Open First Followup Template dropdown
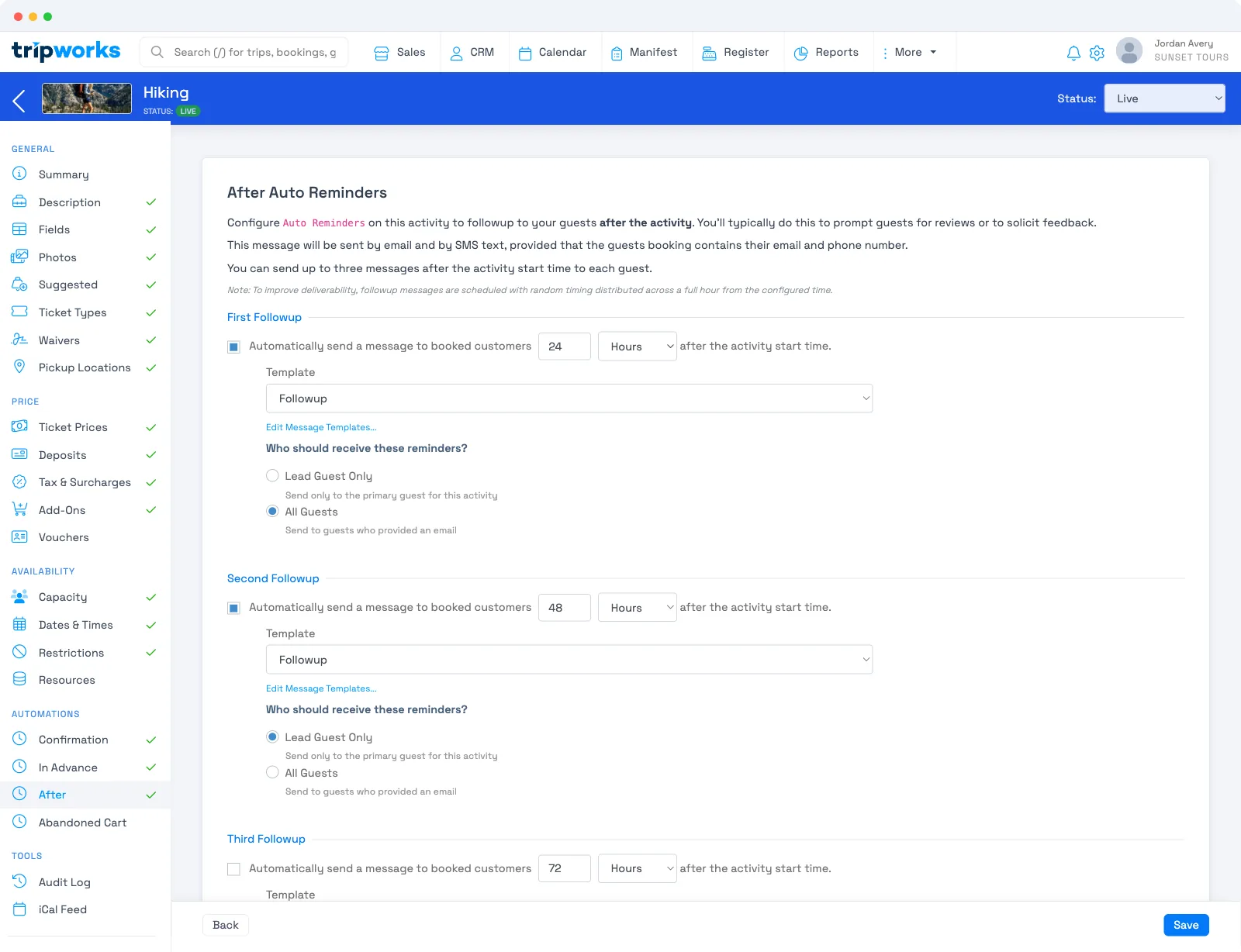Viewport: 1241px width, 952px height. pos(569,398)
